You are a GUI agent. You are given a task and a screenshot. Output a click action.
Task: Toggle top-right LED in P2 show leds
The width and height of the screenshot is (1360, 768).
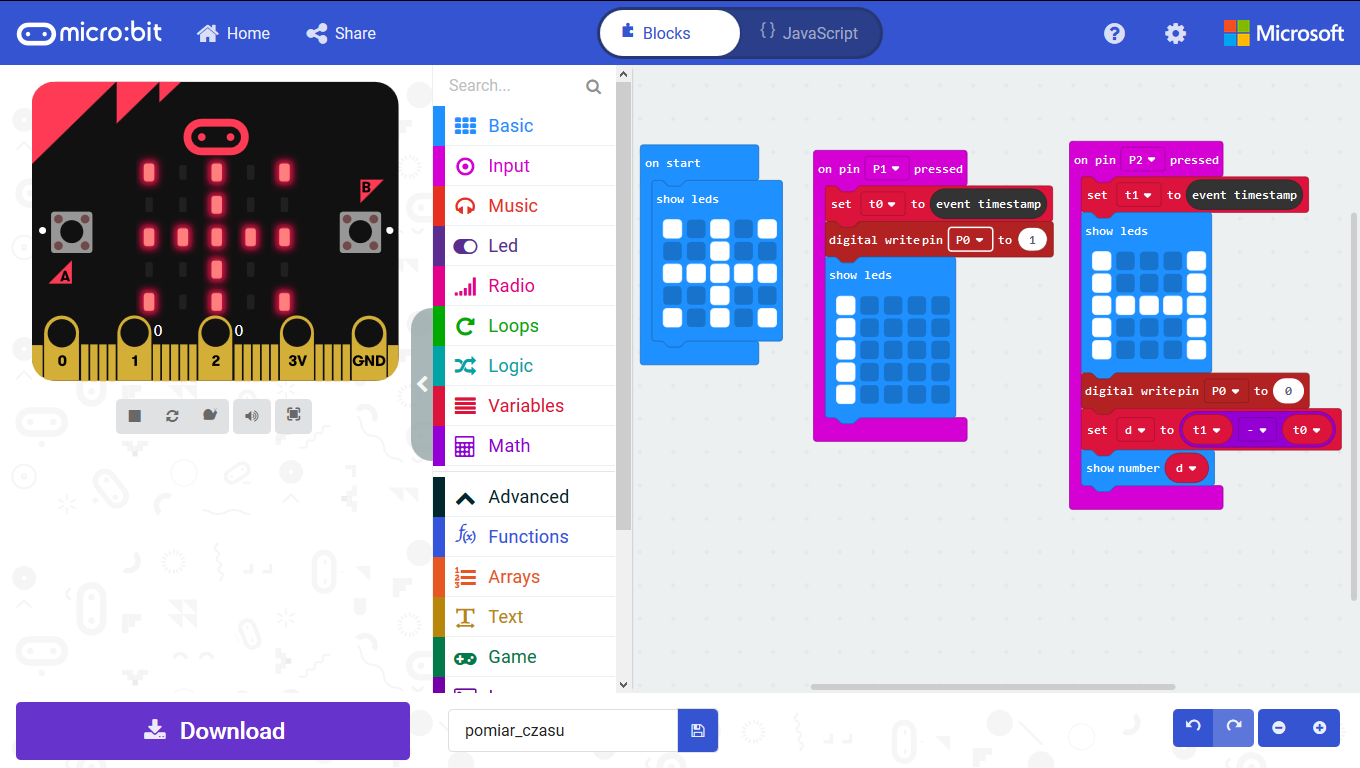(x=1196, y=261)
